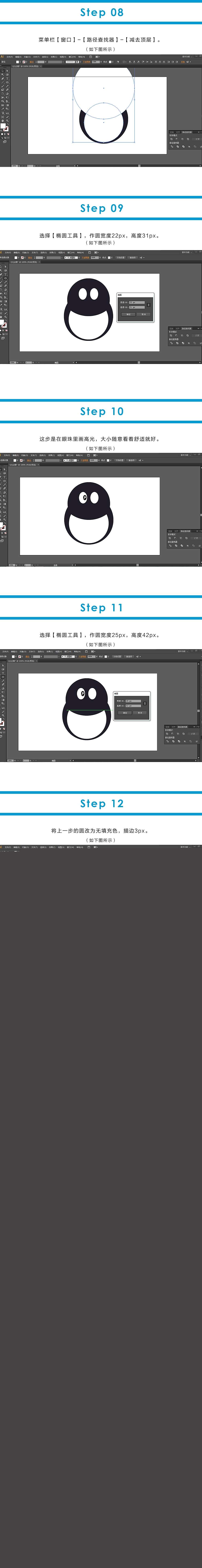Click the height field in Step 11 ellipse dialog
Viewport: 202px width, 1568px height.
pyautogui.click(x=133, y=706)
